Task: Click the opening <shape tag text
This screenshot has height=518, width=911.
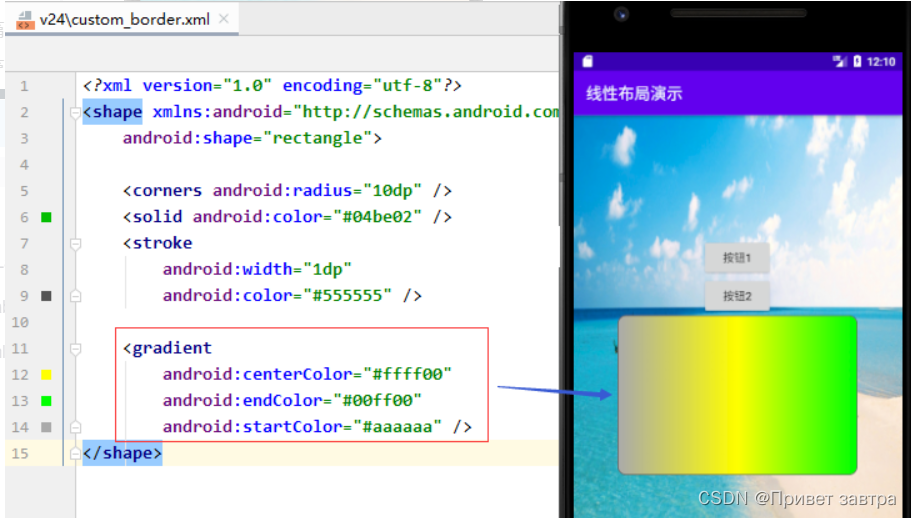Action: [x=113, y=111]
